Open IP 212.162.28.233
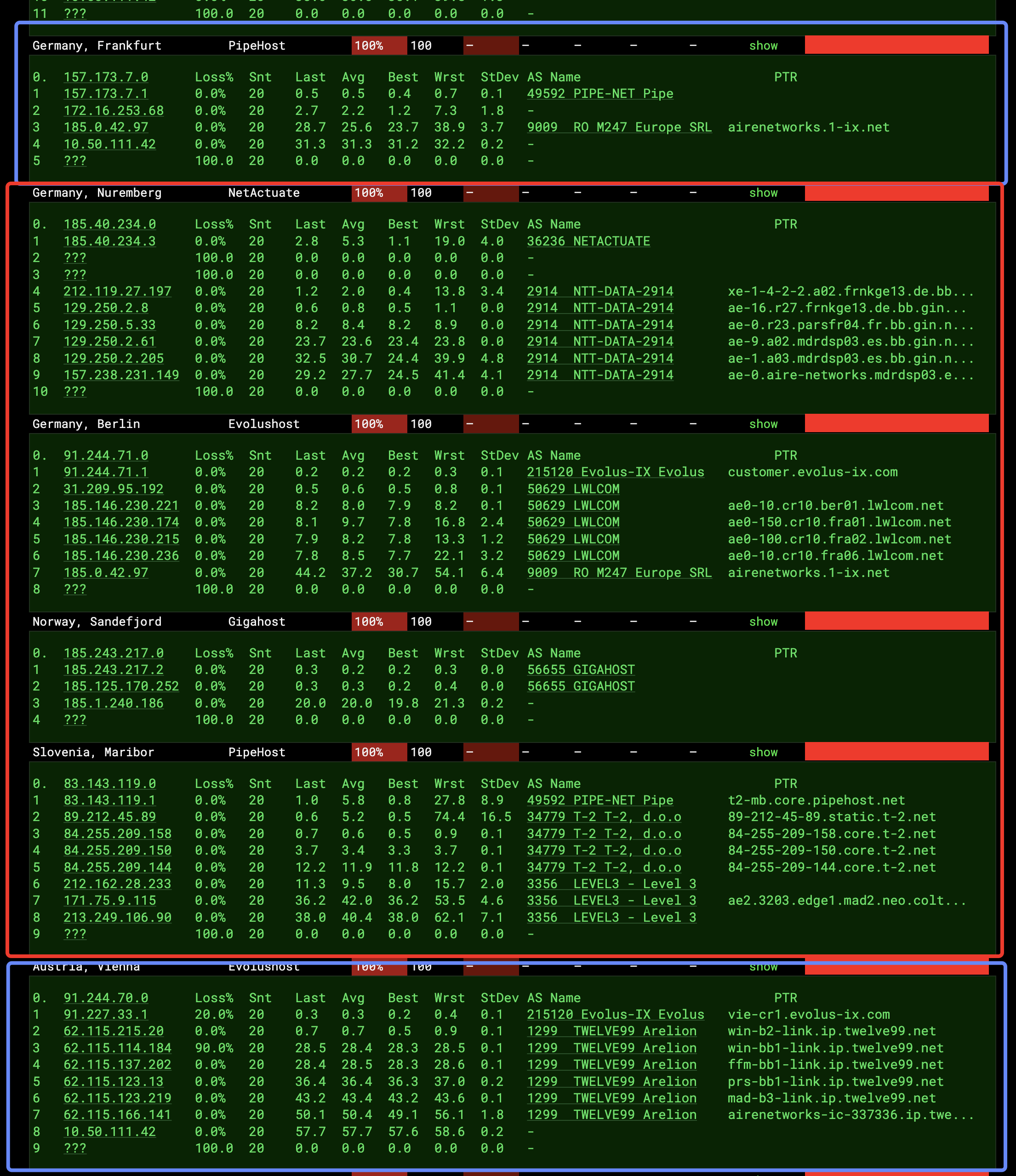1016x1176 pixels. (118, 883)
